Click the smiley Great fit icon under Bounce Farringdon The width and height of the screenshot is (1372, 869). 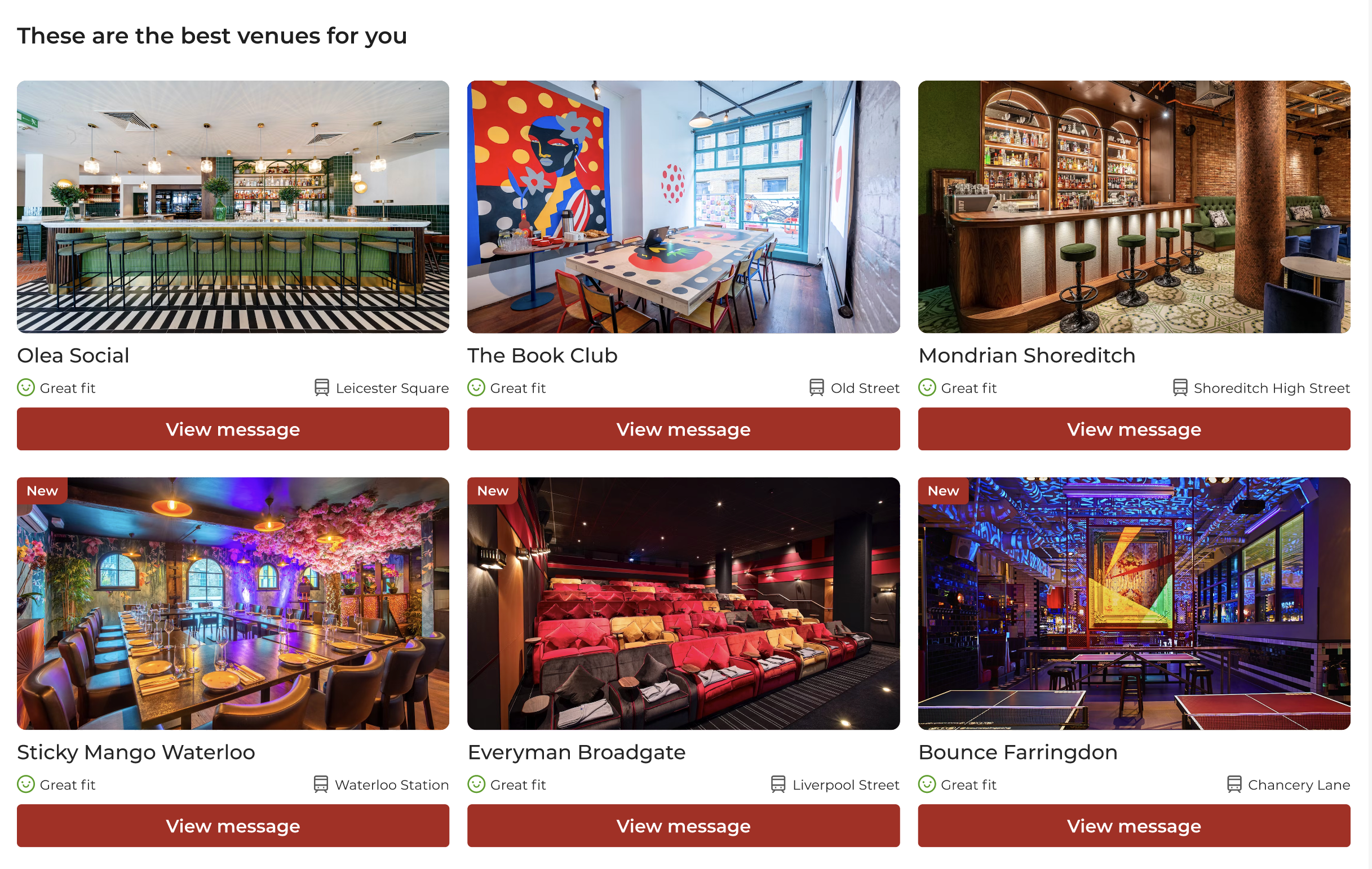point(927,784)
